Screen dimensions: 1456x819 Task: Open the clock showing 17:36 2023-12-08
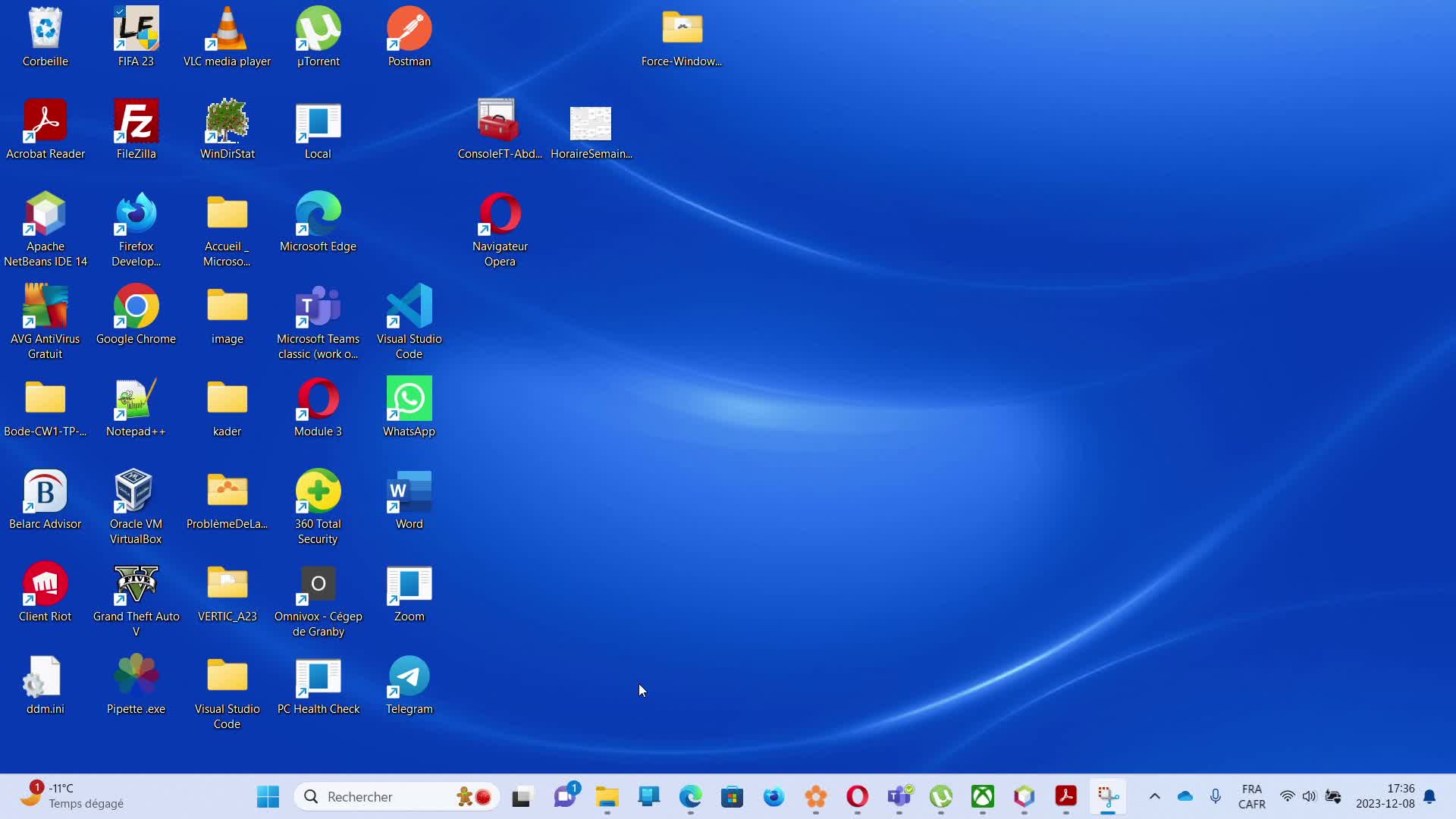1385,796
